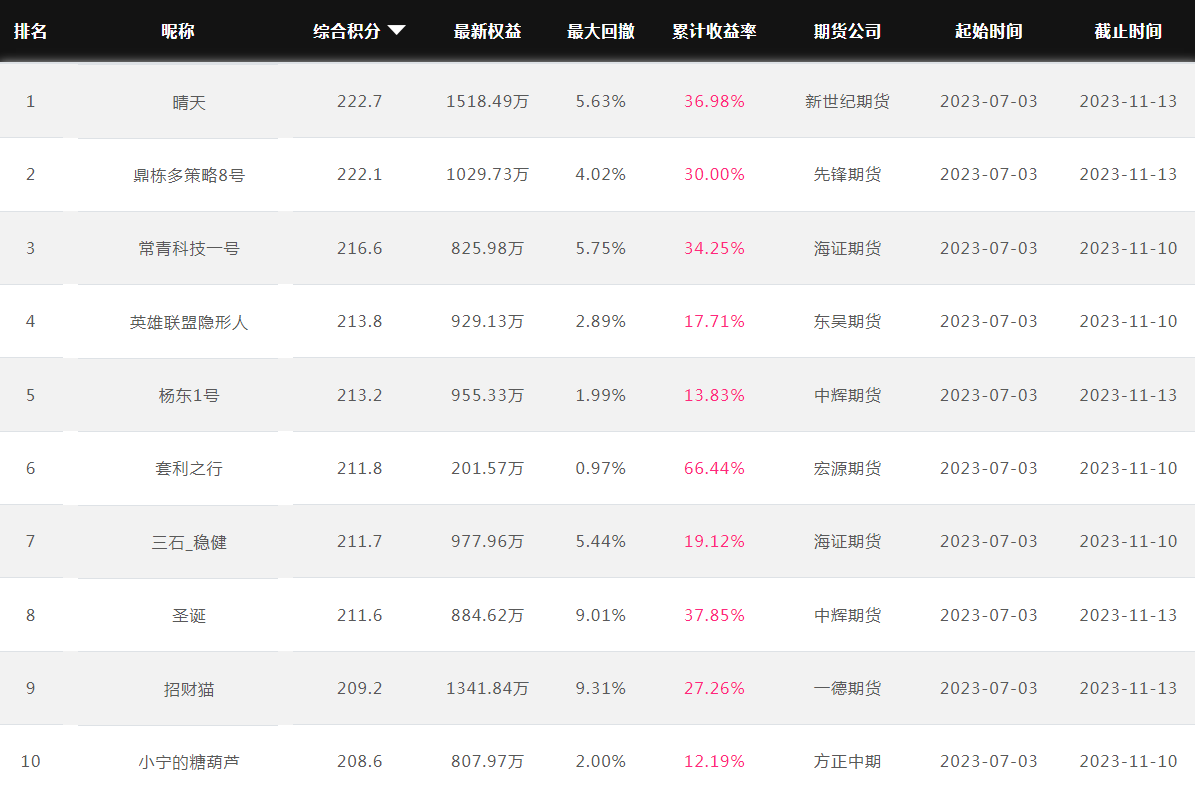Click the 最大回撤 column header
The height and width of the screenshot is (793, 1195).
click(601, 31)
